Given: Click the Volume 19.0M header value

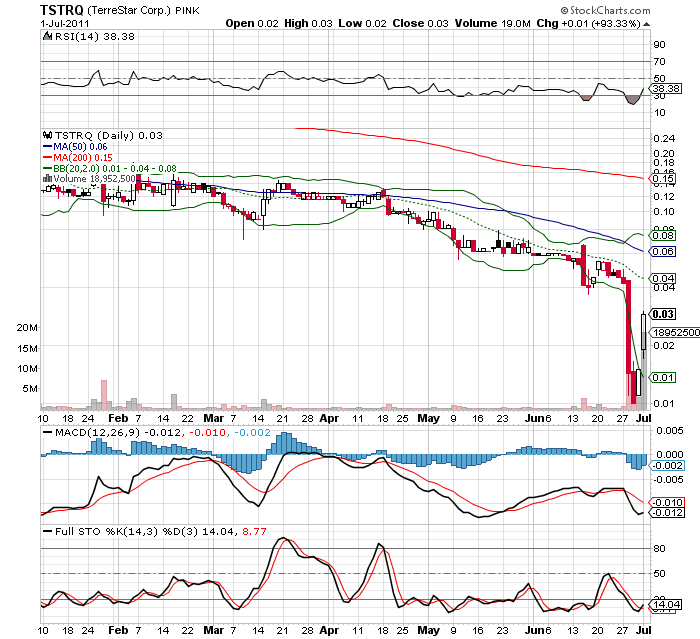Looking at the screenshot, I should [x=492, y=23].
